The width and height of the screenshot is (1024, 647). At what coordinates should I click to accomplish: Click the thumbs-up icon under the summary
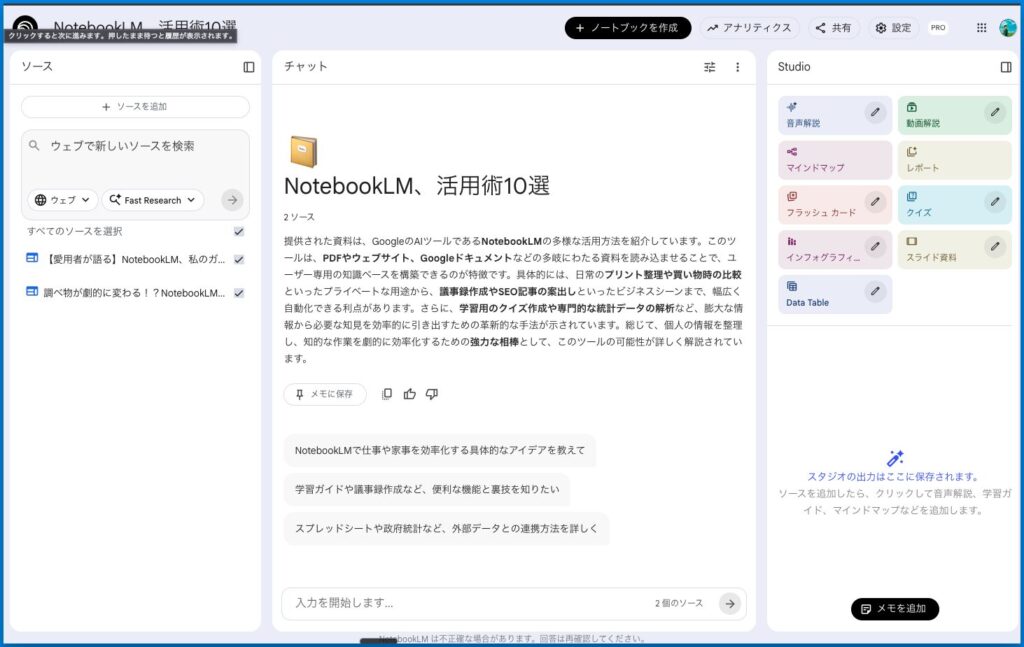click(410, 394)
